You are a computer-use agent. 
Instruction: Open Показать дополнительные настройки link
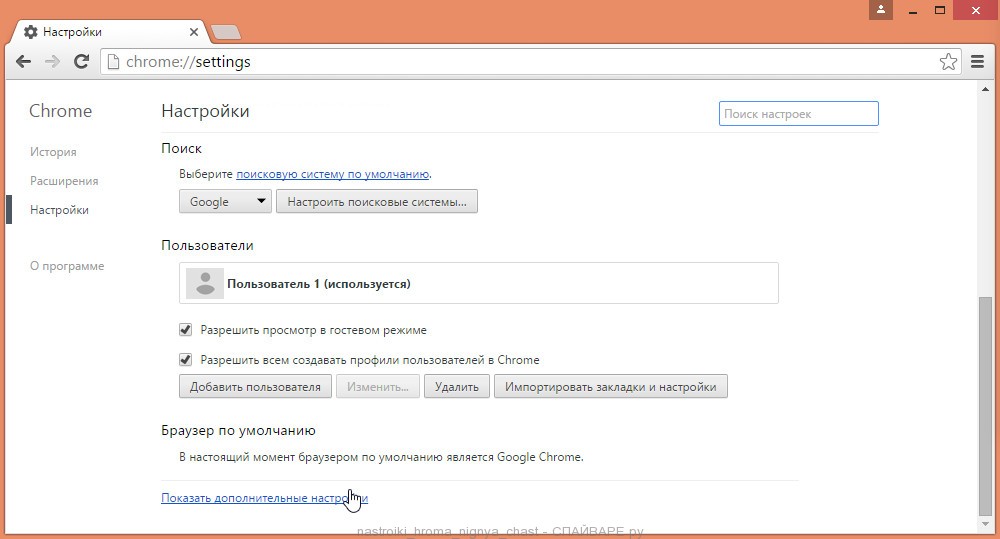point(264,498)
